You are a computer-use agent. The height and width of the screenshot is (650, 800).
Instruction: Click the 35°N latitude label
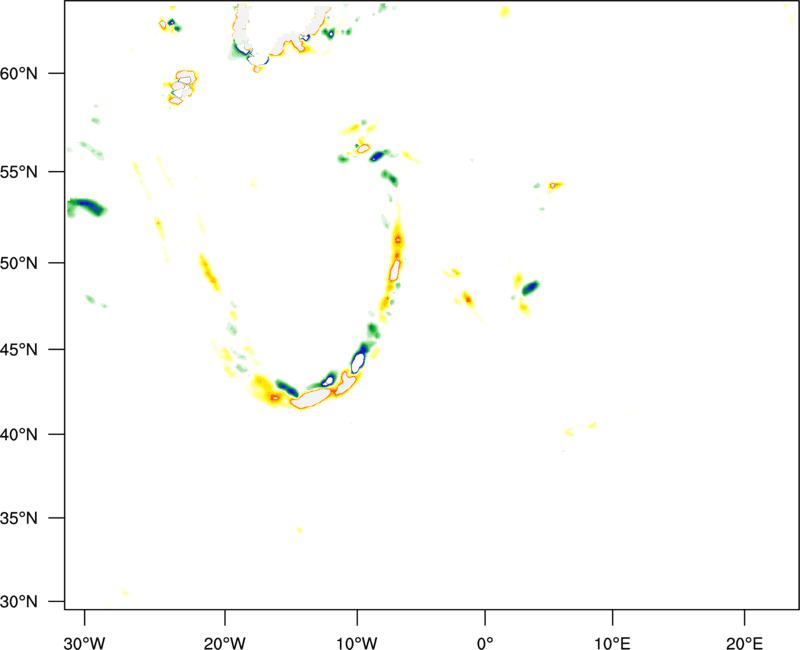[x=19, y=518]
